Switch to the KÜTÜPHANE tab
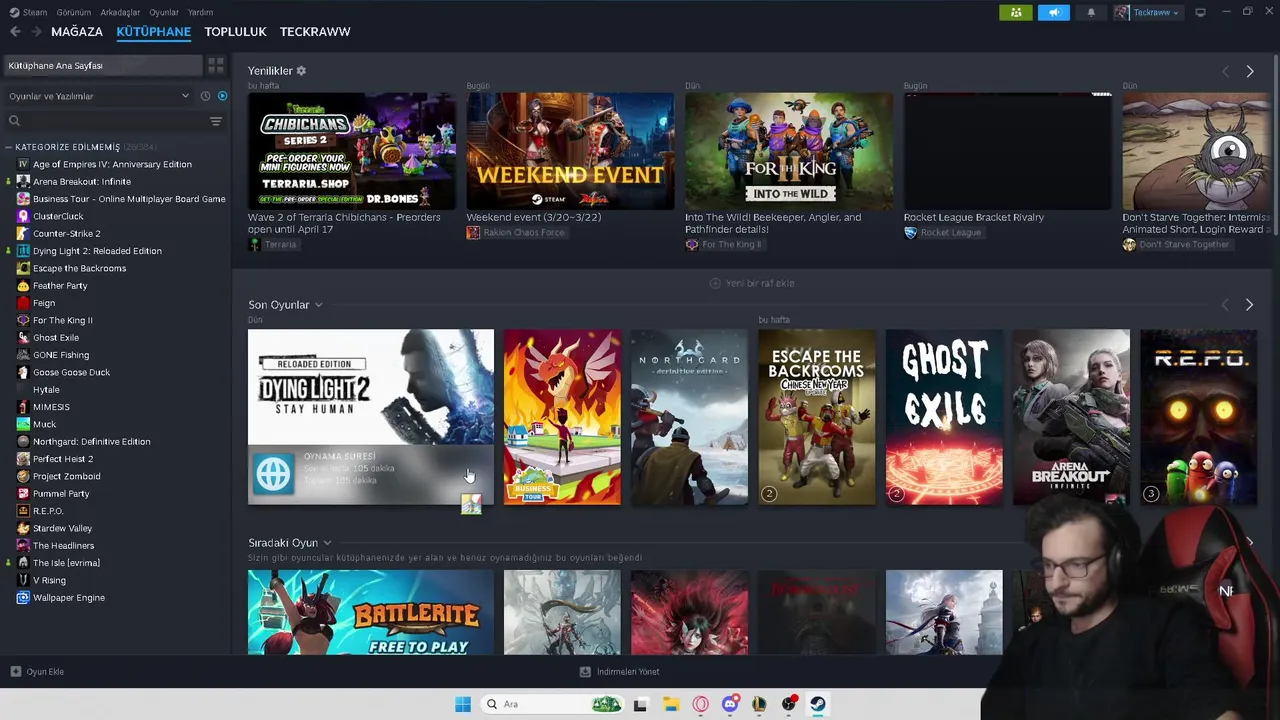Screen dimensions: 1280x720 pos(153,32)
